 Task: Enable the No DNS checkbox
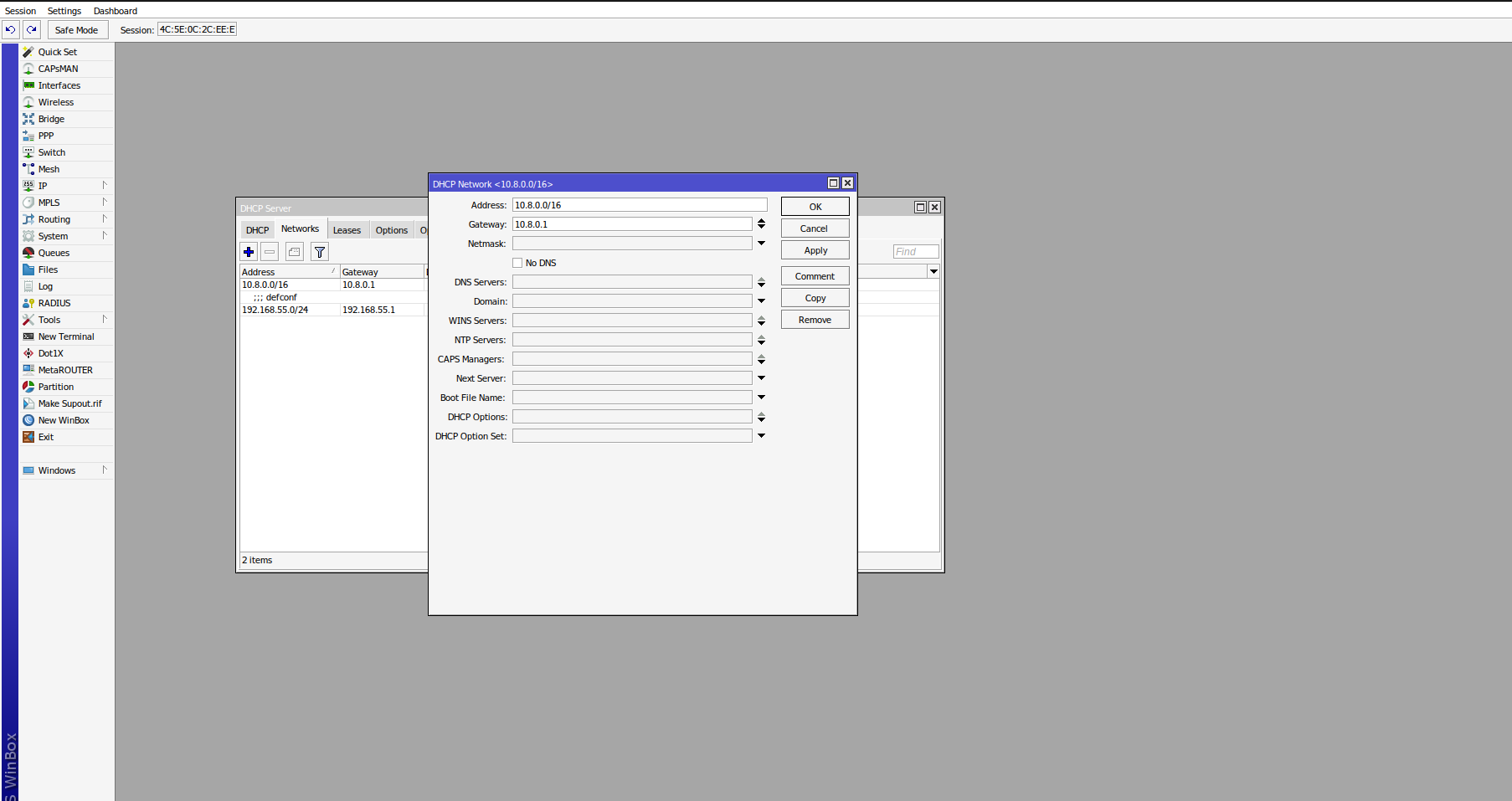[517, 263]
